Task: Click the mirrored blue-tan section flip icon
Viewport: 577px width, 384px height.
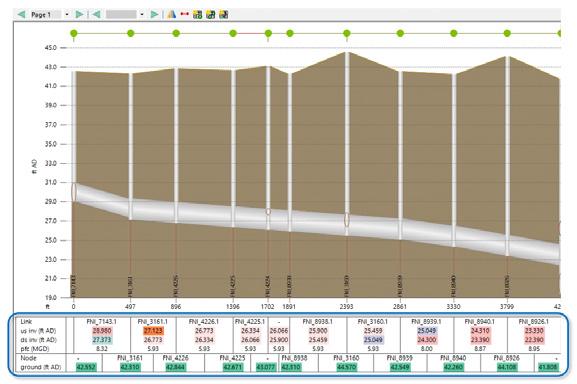Action: click(171, 15)
